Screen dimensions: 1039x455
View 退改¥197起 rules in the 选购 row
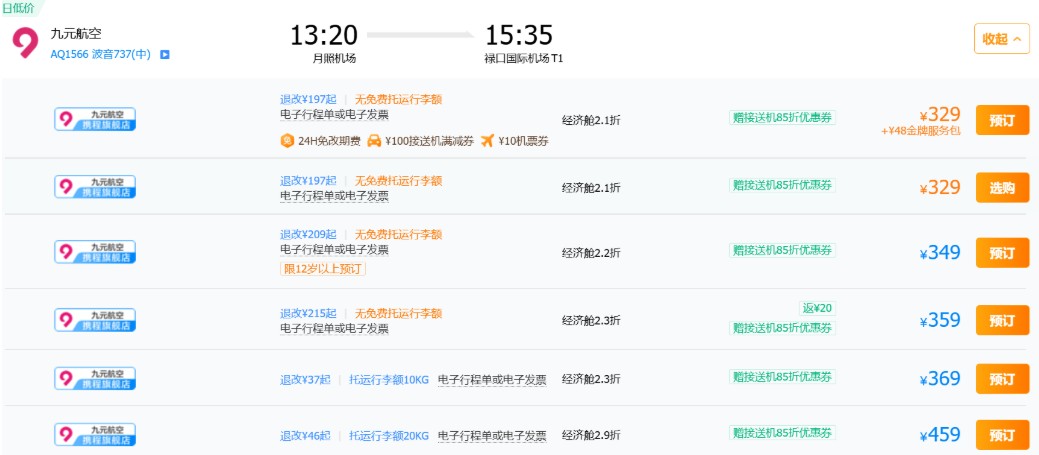(308, 181)
